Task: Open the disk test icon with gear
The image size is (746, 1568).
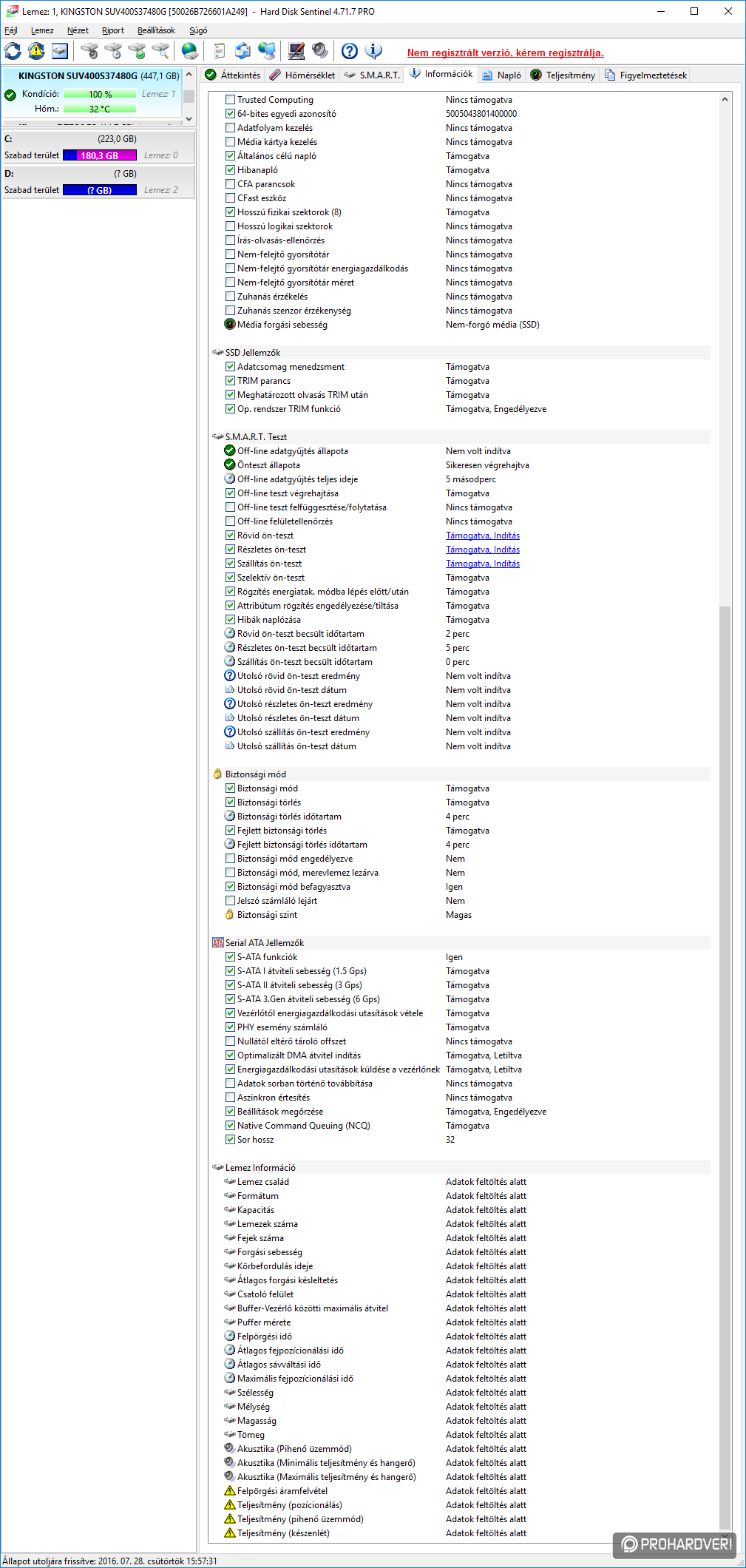Action: click(x=89, y=51)
